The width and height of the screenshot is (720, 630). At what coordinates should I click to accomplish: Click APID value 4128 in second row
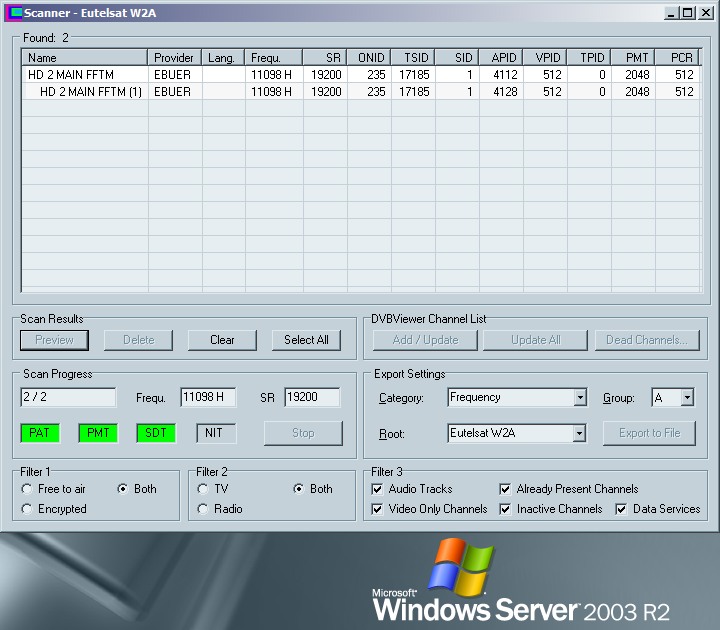click(x=506, y=92)
